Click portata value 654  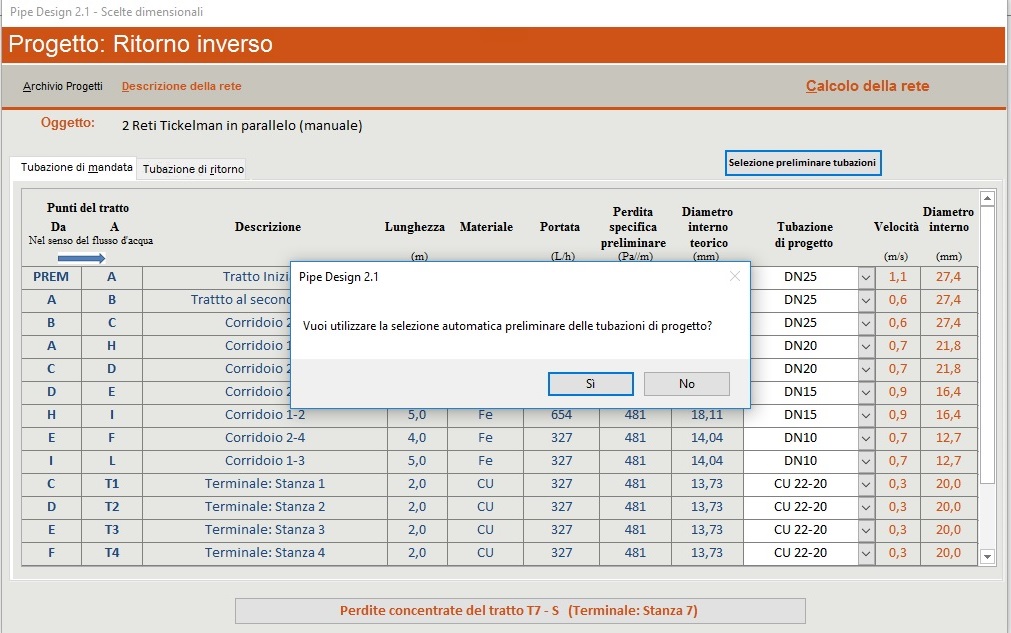click(x=562, y=415)
